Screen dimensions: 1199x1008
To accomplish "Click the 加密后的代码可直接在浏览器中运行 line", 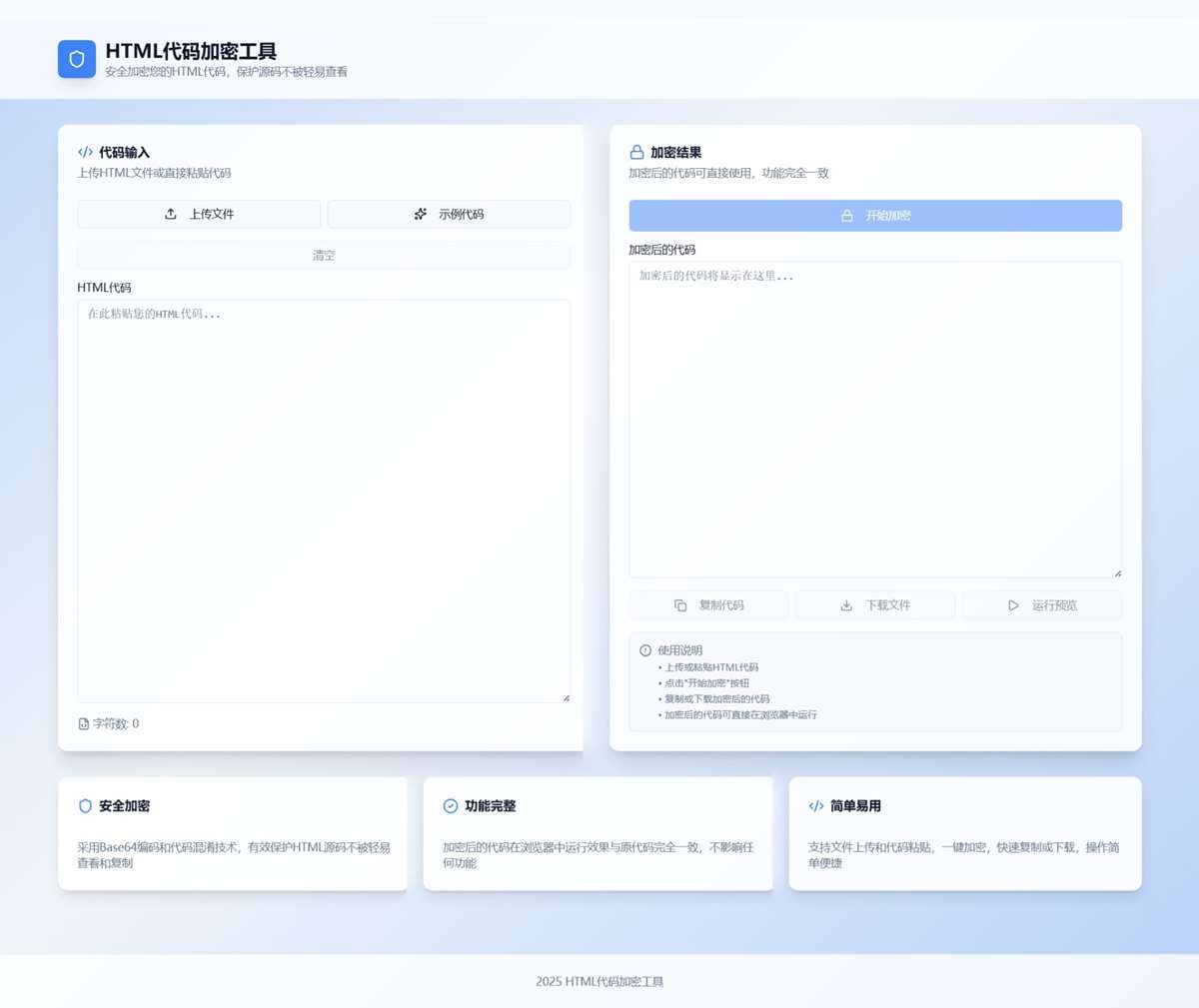I will pyautogui.click(x=740, y=715).
